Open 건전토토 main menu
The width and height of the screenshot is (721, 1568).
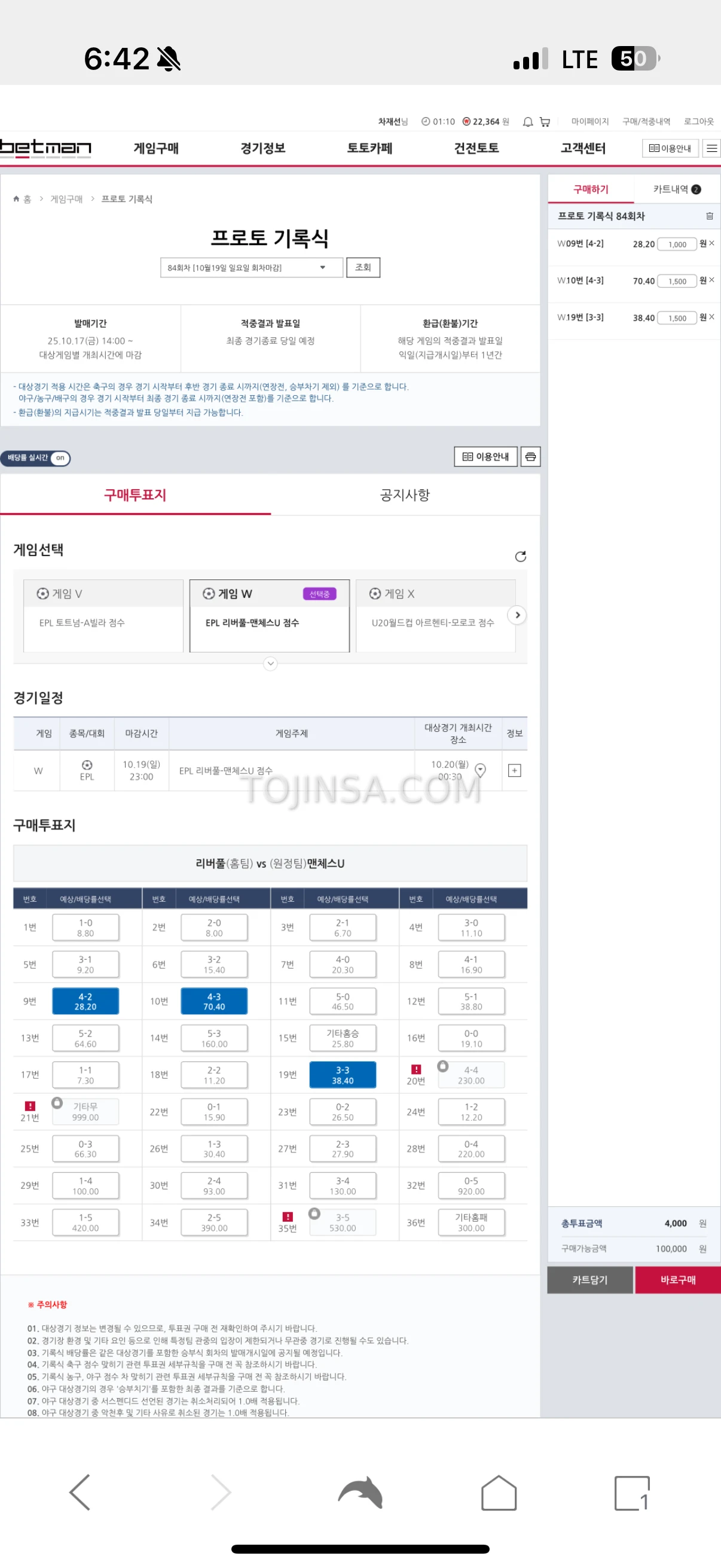[x=476, y=148]
